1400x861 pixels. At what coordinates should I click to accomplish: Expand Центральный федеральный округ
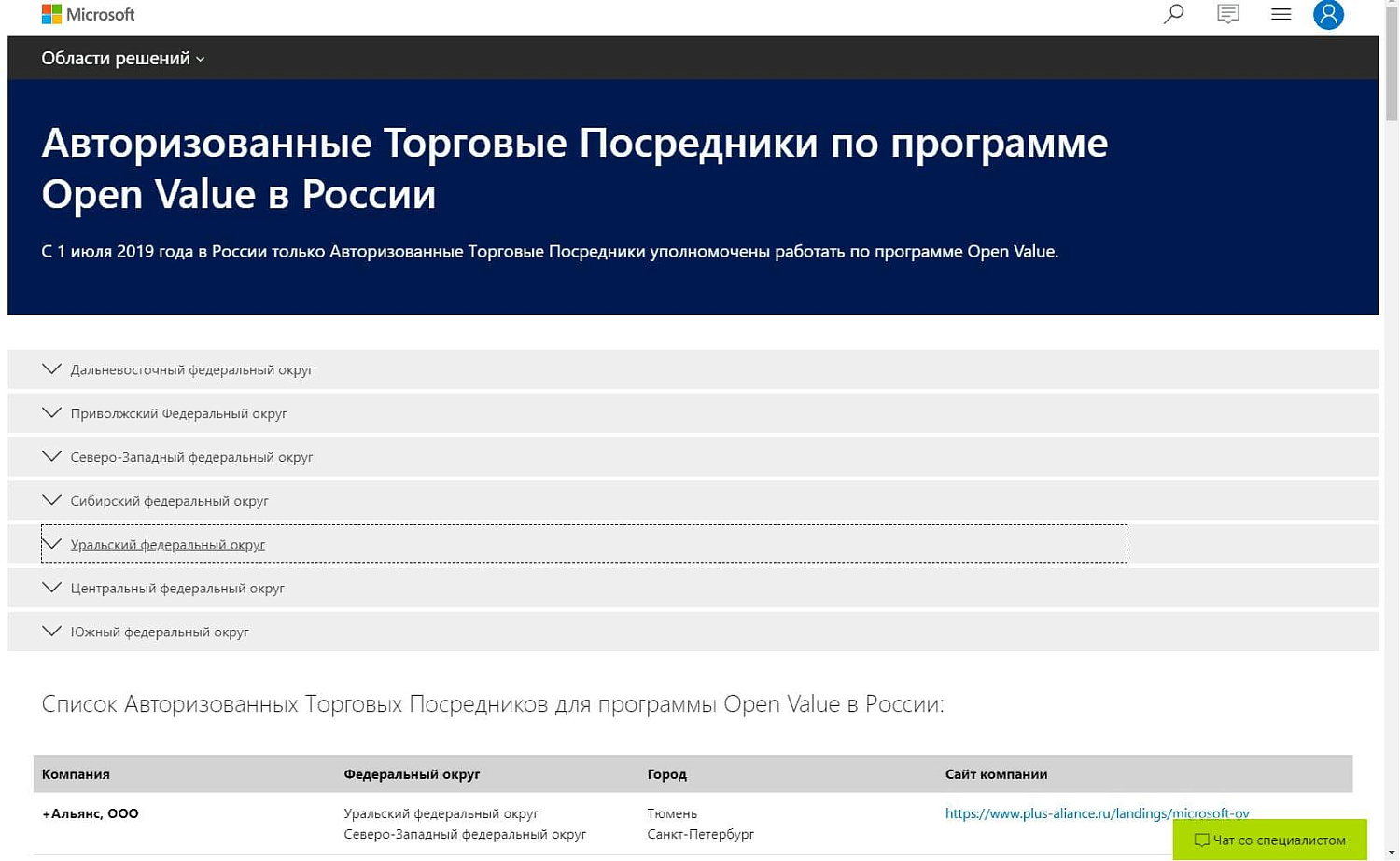point(177,588)
